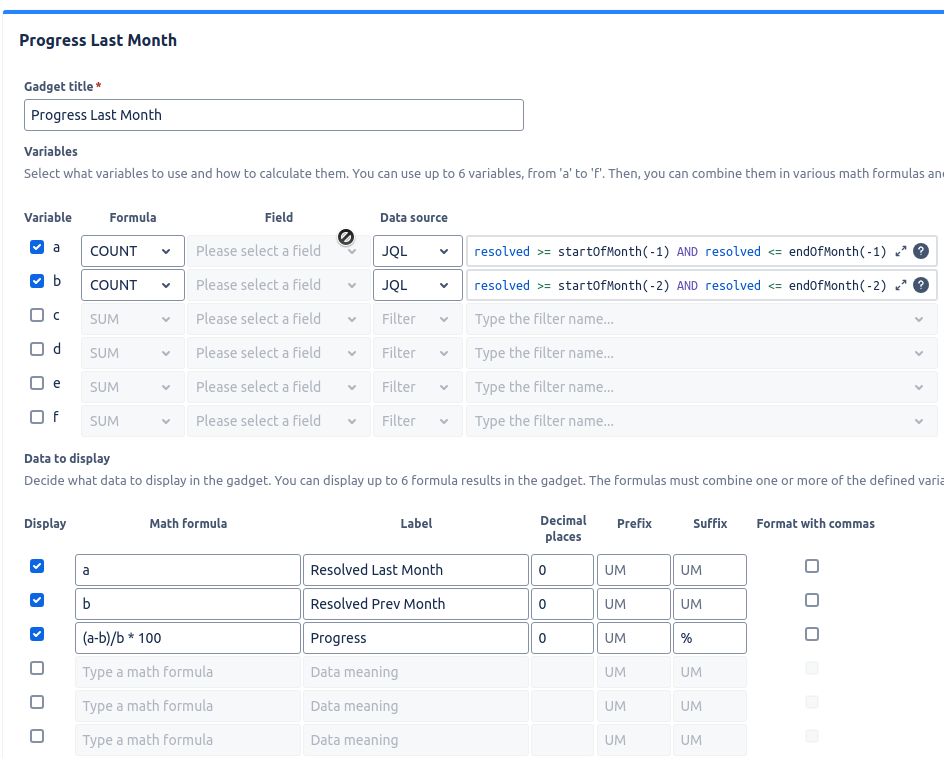Open Filter data source dropdown for variable d
The width and height of the screenshot is (944, 758).
click(x=417, y=353)
